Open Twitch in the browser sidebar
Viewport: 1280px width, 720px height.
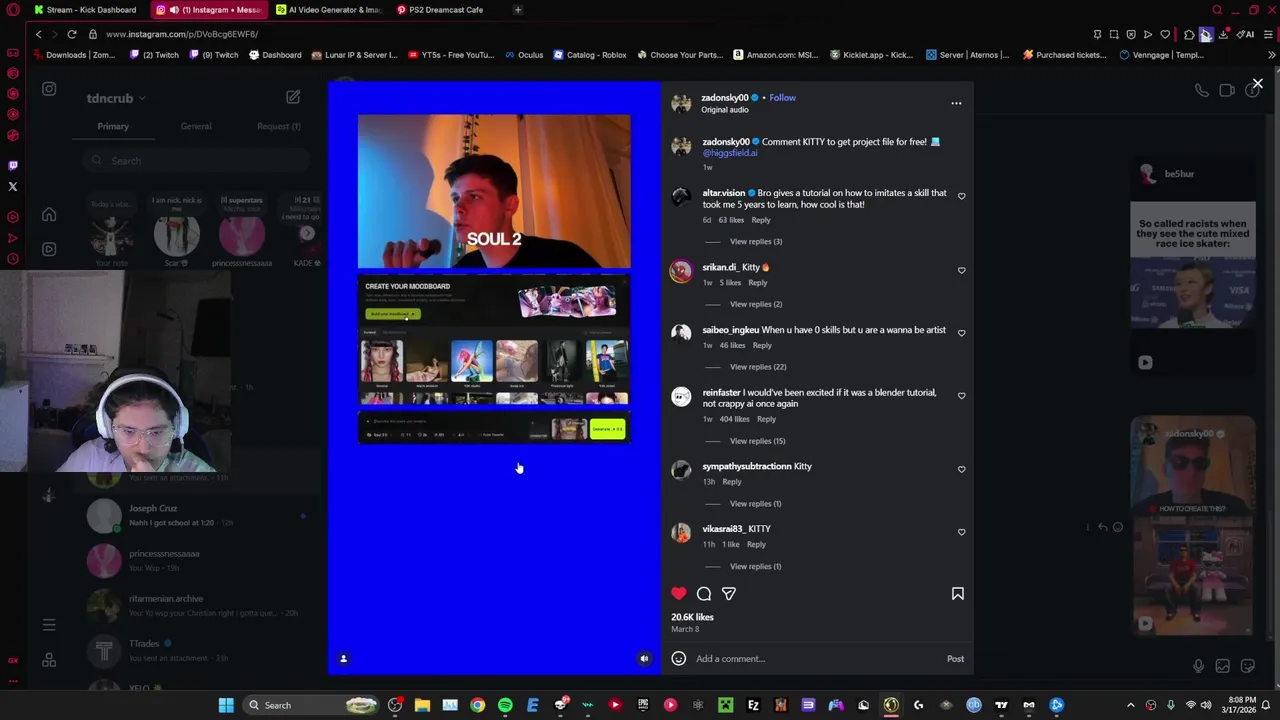[13, 165]
